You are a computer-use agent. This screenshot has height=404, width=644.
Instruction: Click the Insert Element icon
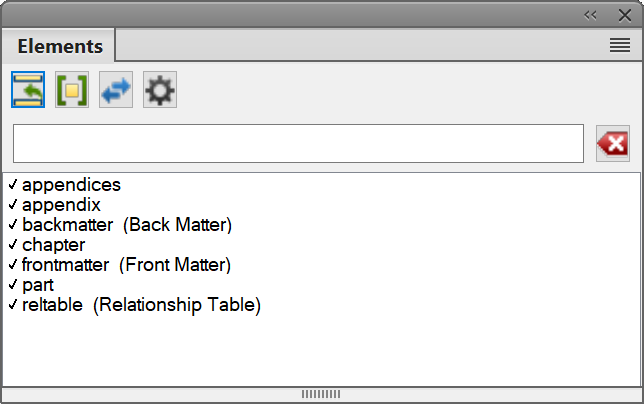pos(27,90)
